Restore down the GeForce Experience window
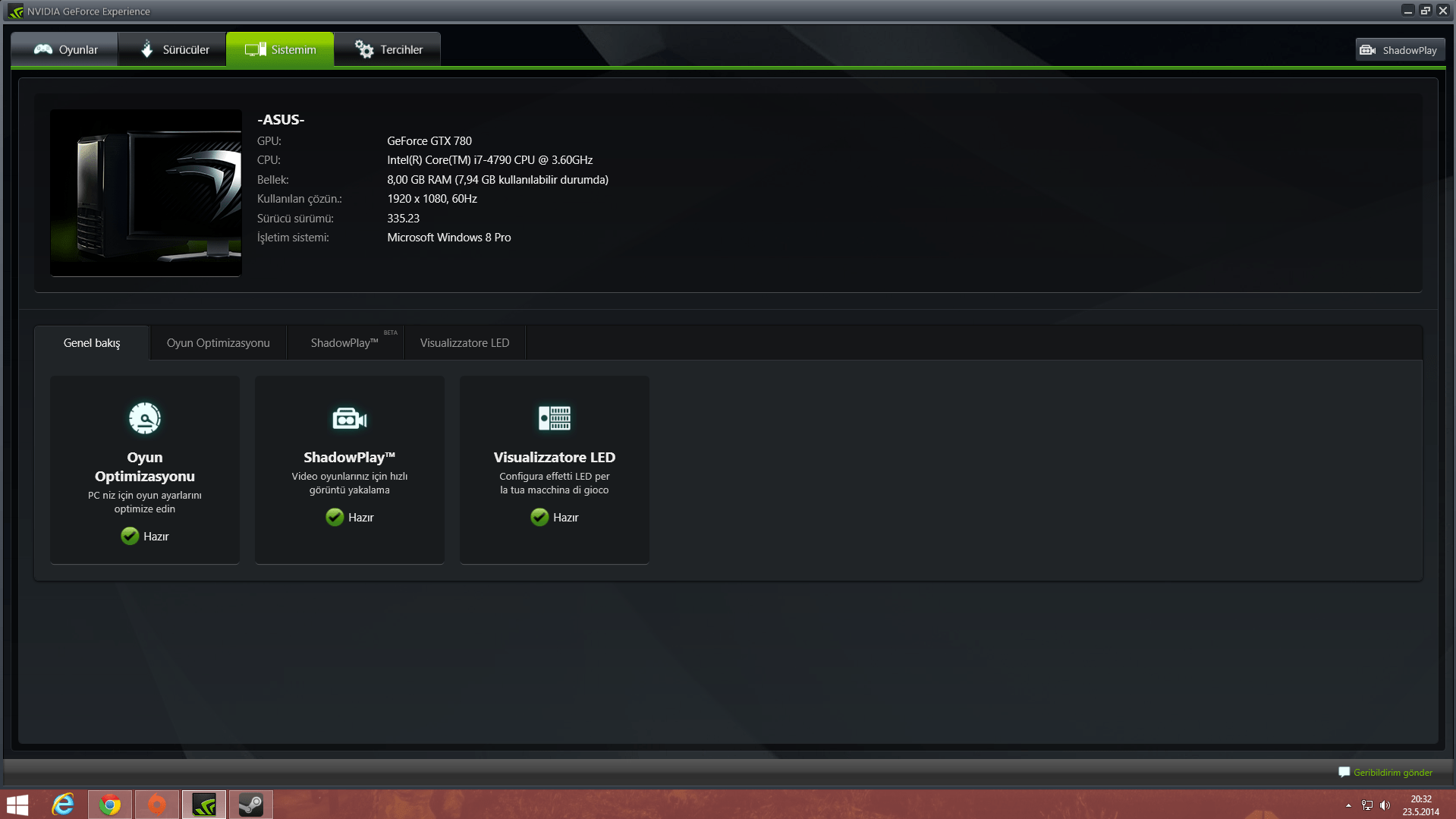Screen dimensions: 1456x819 [x=1426, y=11]
